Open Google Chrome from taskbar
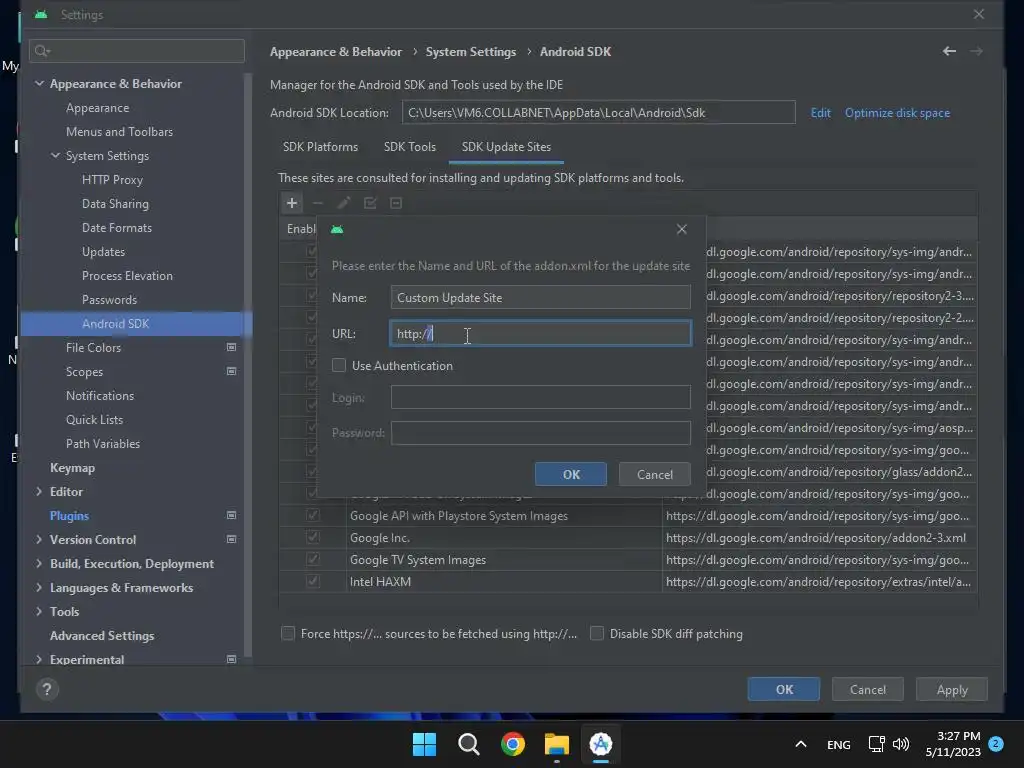Viewport: 1024px width, 768px height. click(513, 744)
